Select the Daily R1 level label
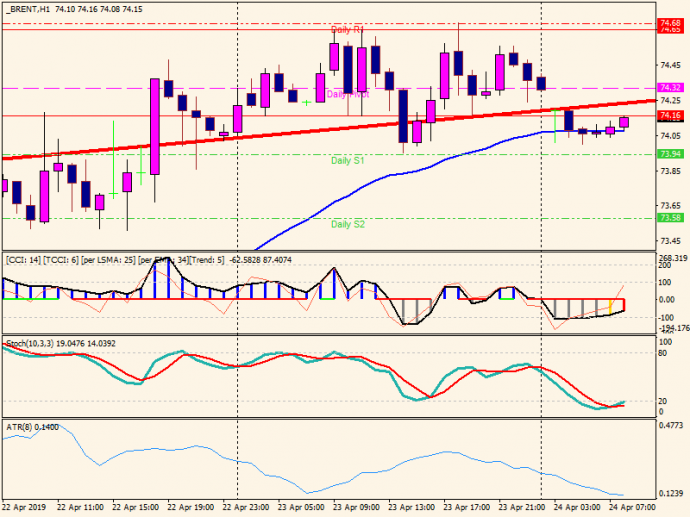Viewport: 690px width, 517px height. pyautogui.click(x=347, y=30)
